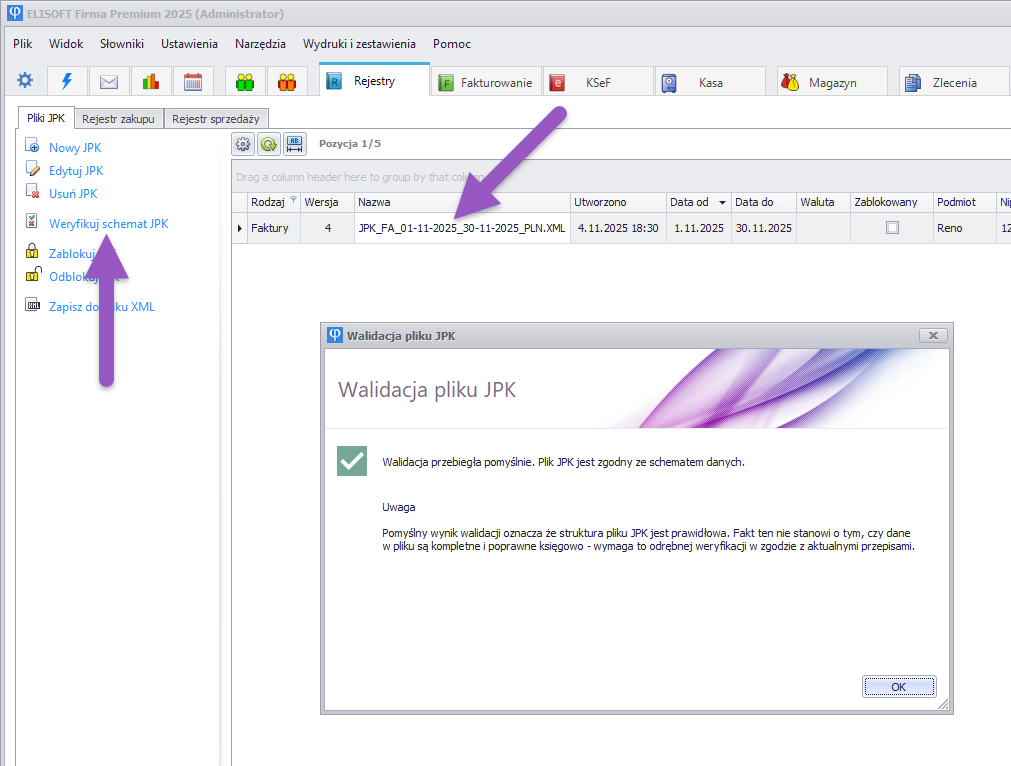Open the Narzędzia menu
1011x766 pixels.
260,44
